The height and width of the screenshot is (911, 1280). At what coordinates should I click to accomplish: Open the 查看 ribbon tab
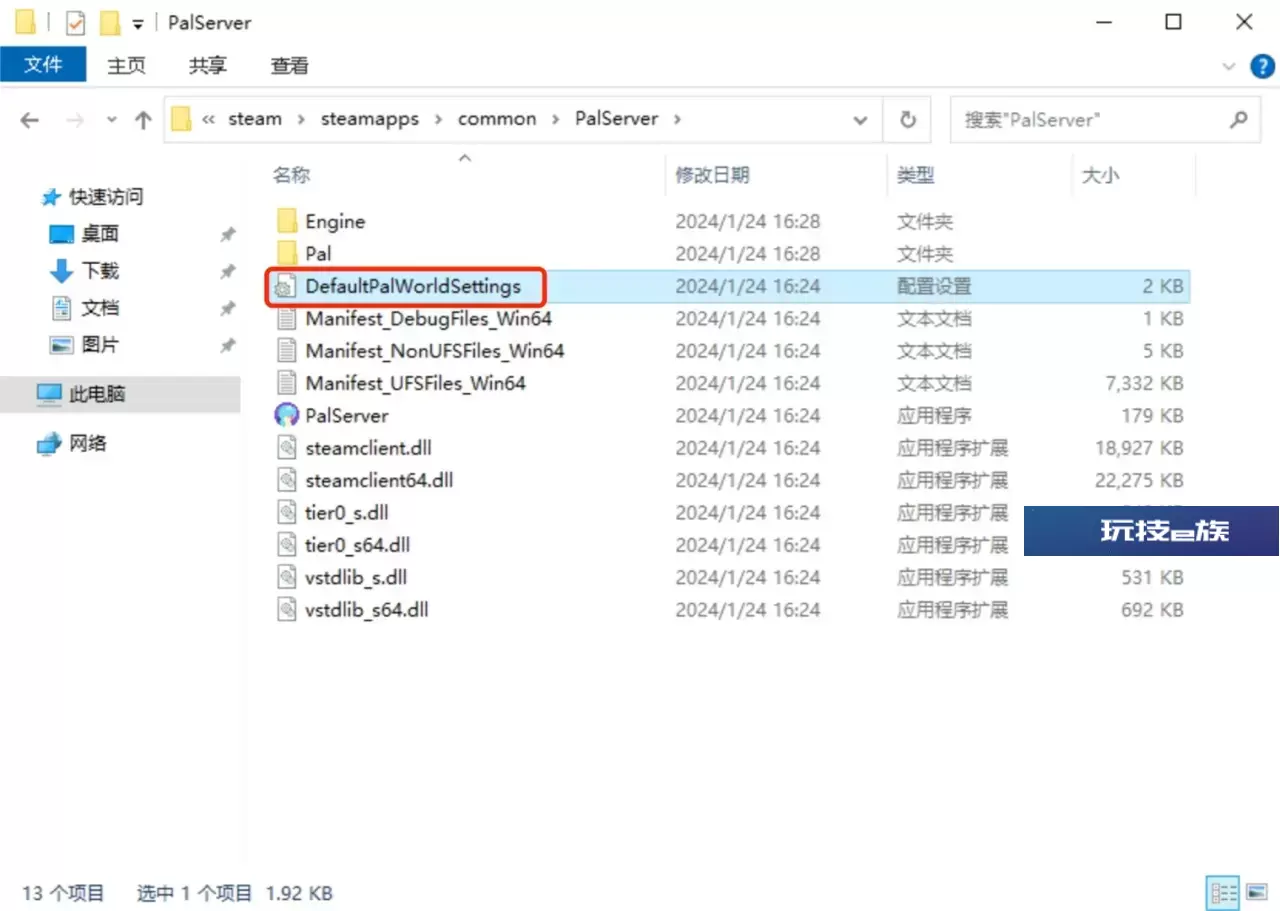pyautogui.click(x=289, y=65)
